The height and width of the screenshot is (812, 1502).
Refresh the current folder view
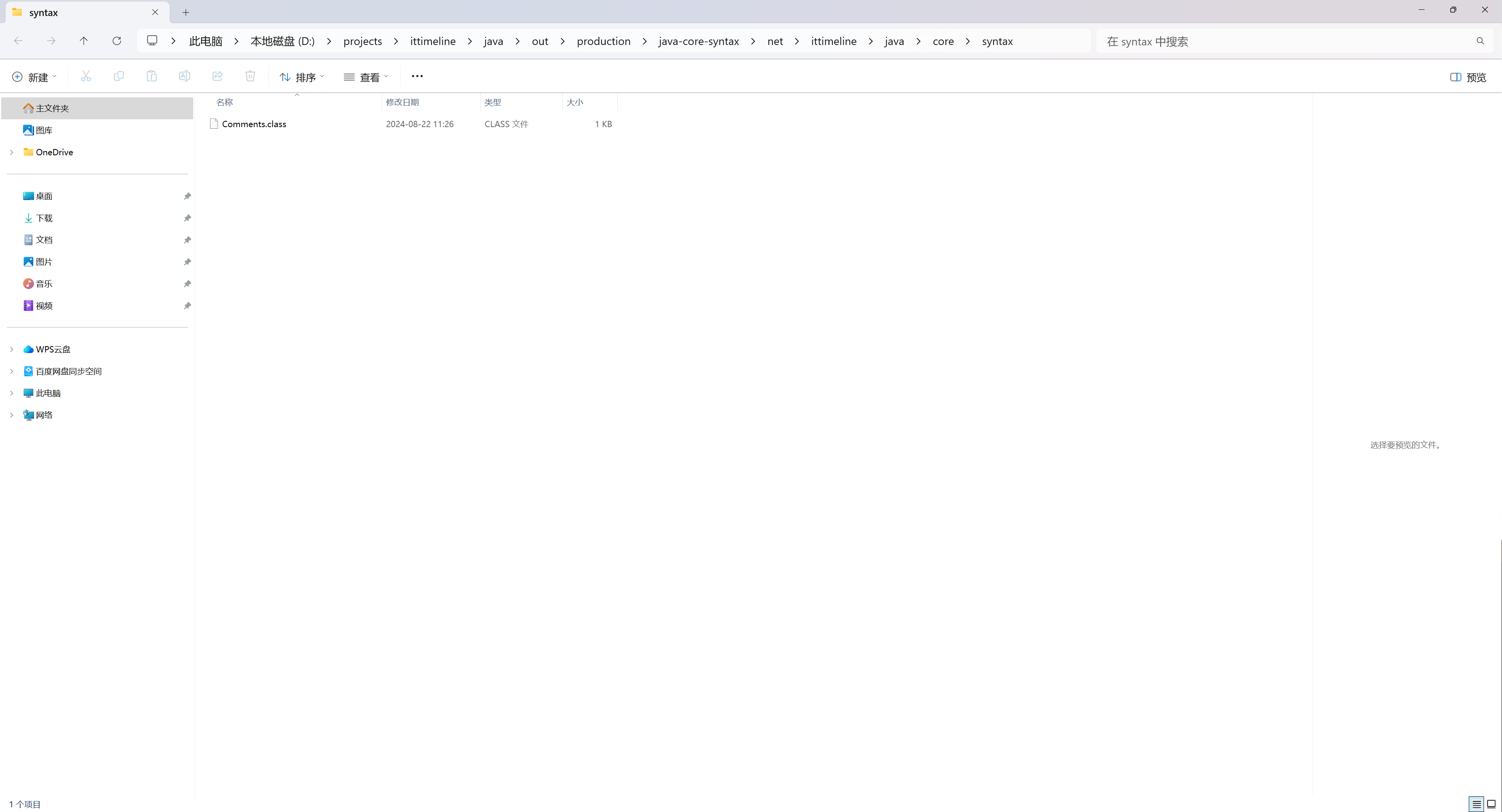coord(117,41)
